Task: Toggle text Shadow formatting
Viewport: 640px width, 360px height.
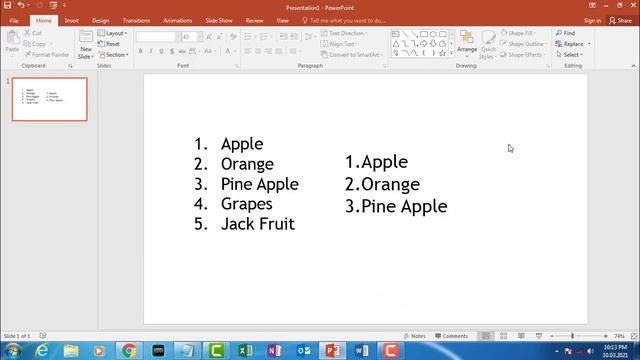Action: click(x=172, y=51)
